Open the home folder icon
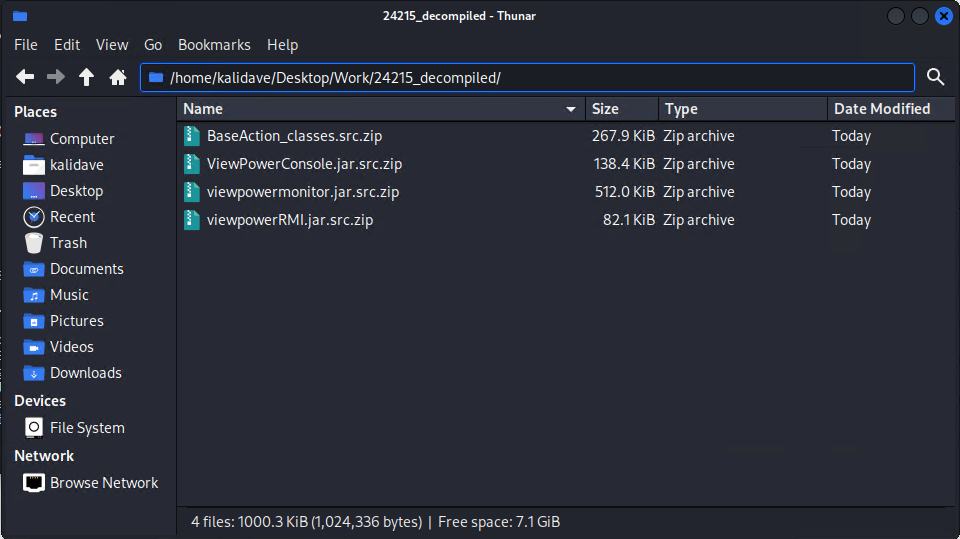Image resolution: width=960 pixels, height=539 pixels. click(x=118, y=77)
